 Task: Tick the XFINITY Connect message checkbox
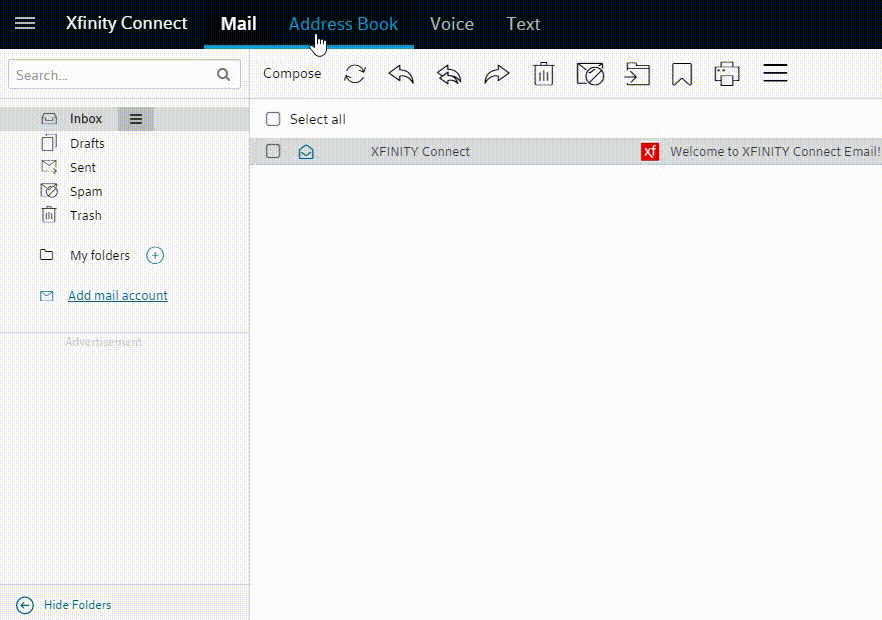pos(273,151)
